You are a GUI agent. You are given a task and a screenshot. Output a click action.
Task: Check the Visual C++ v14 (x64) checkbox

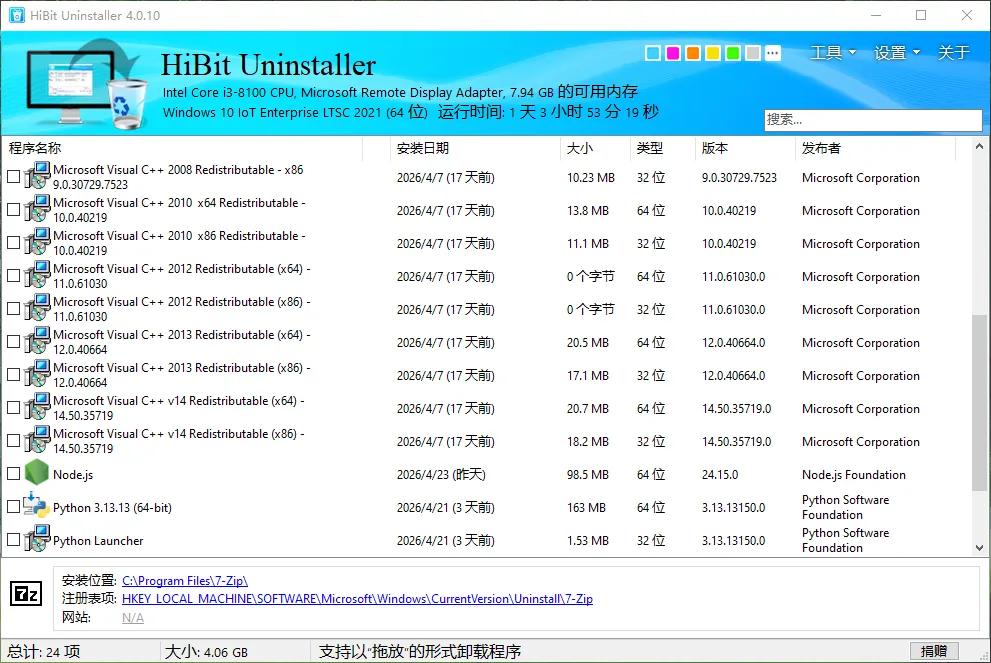[x=13, y=408]
